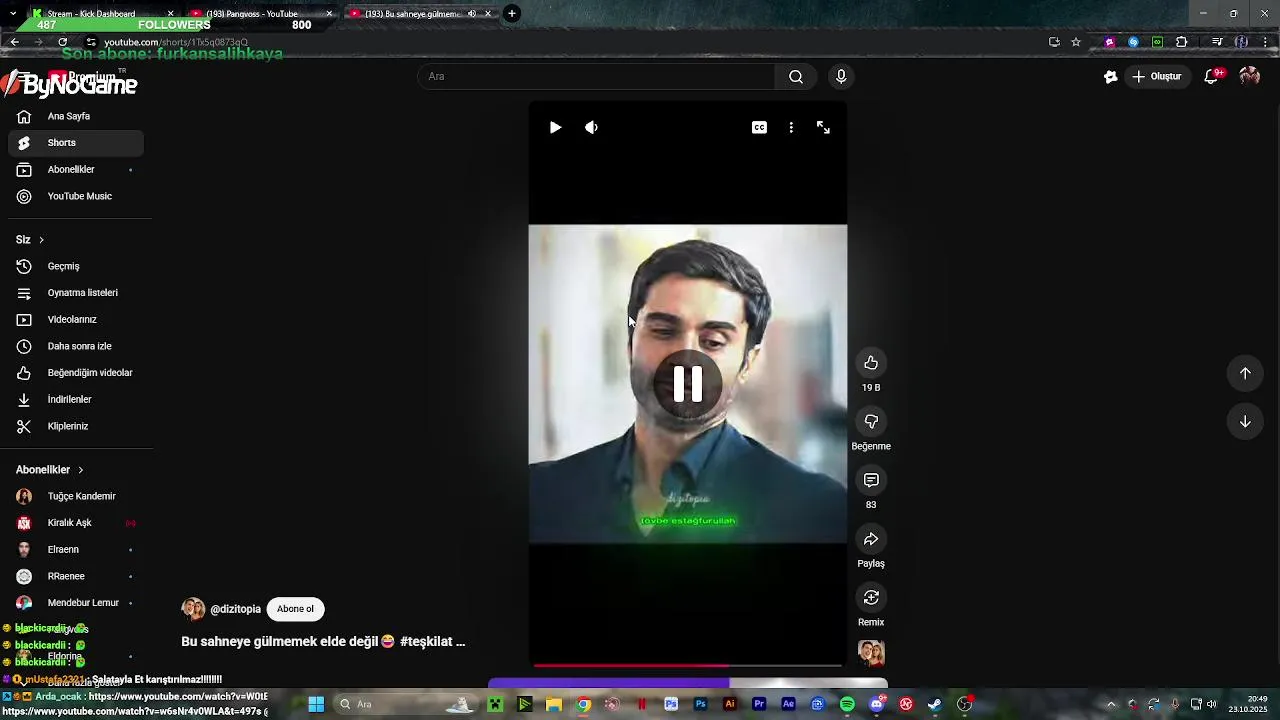The width and height of the screenshot is (1280, 720).
Task: Open browser extensions puzzle icon
Action: point(1182,42)
